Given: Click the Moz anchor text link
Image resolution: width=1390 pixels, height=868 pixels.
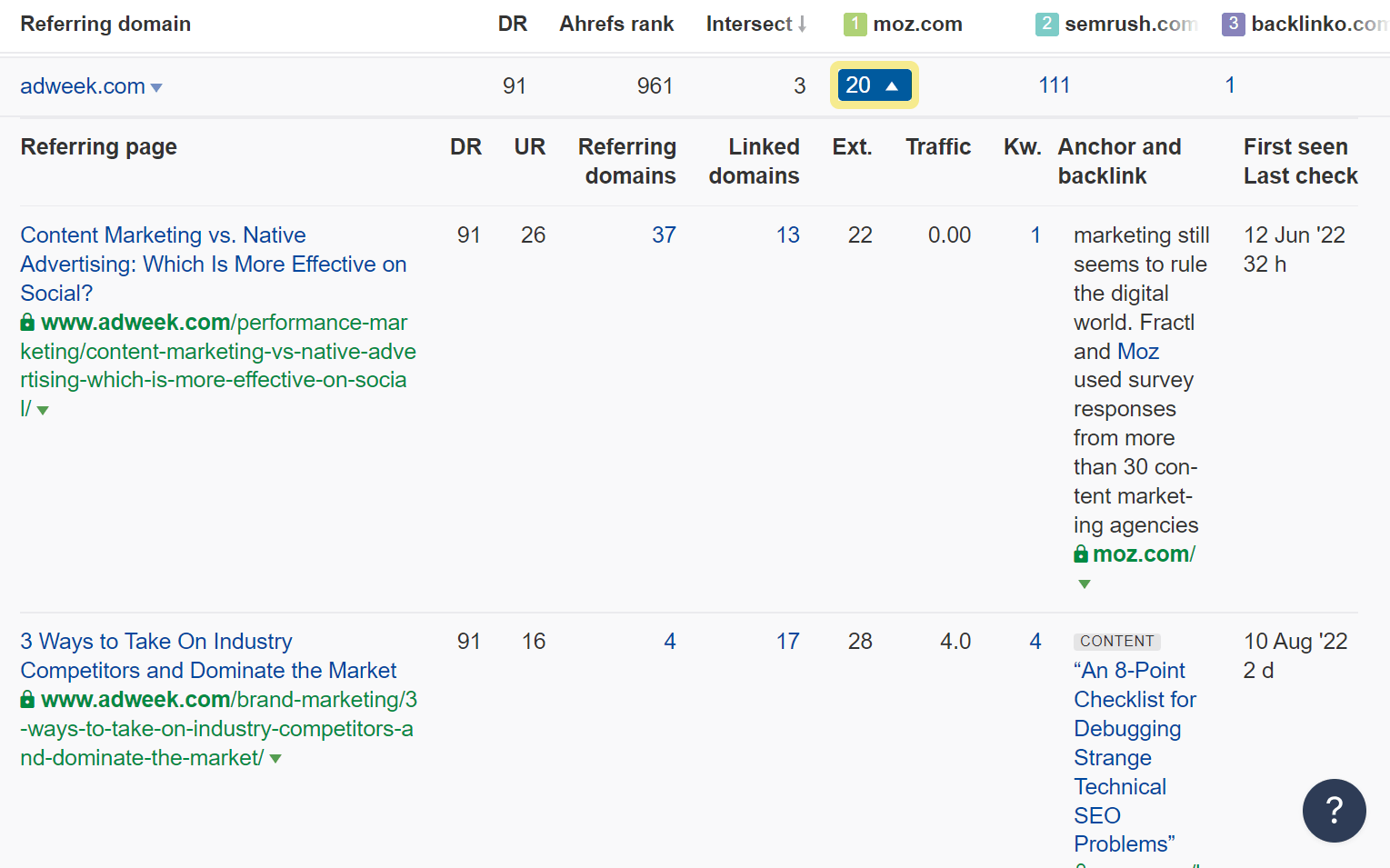Looking at the screenshot, I should click(1137, 352).
